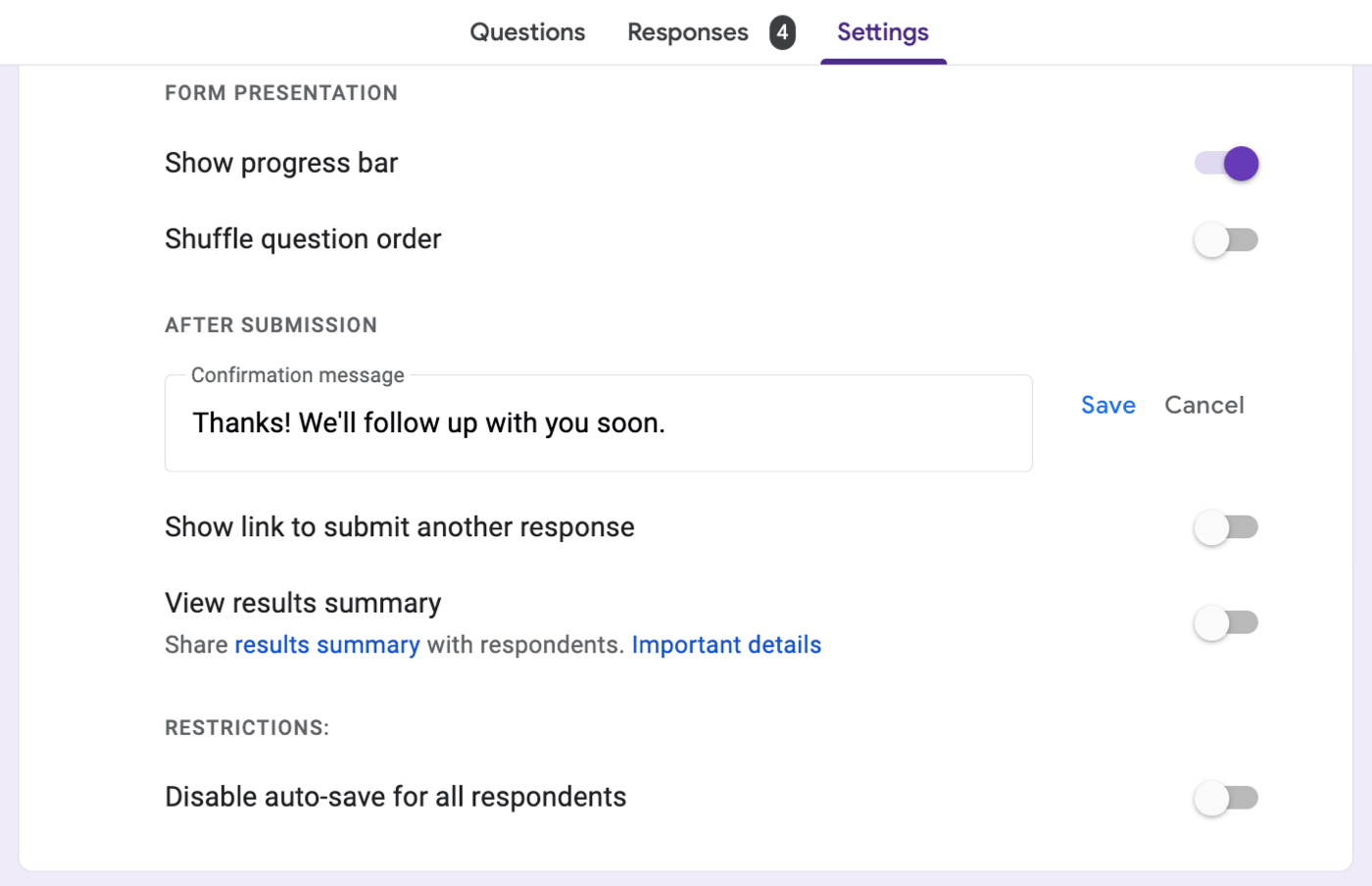Turn off Show progress bar toggle

pos(1226,164)
